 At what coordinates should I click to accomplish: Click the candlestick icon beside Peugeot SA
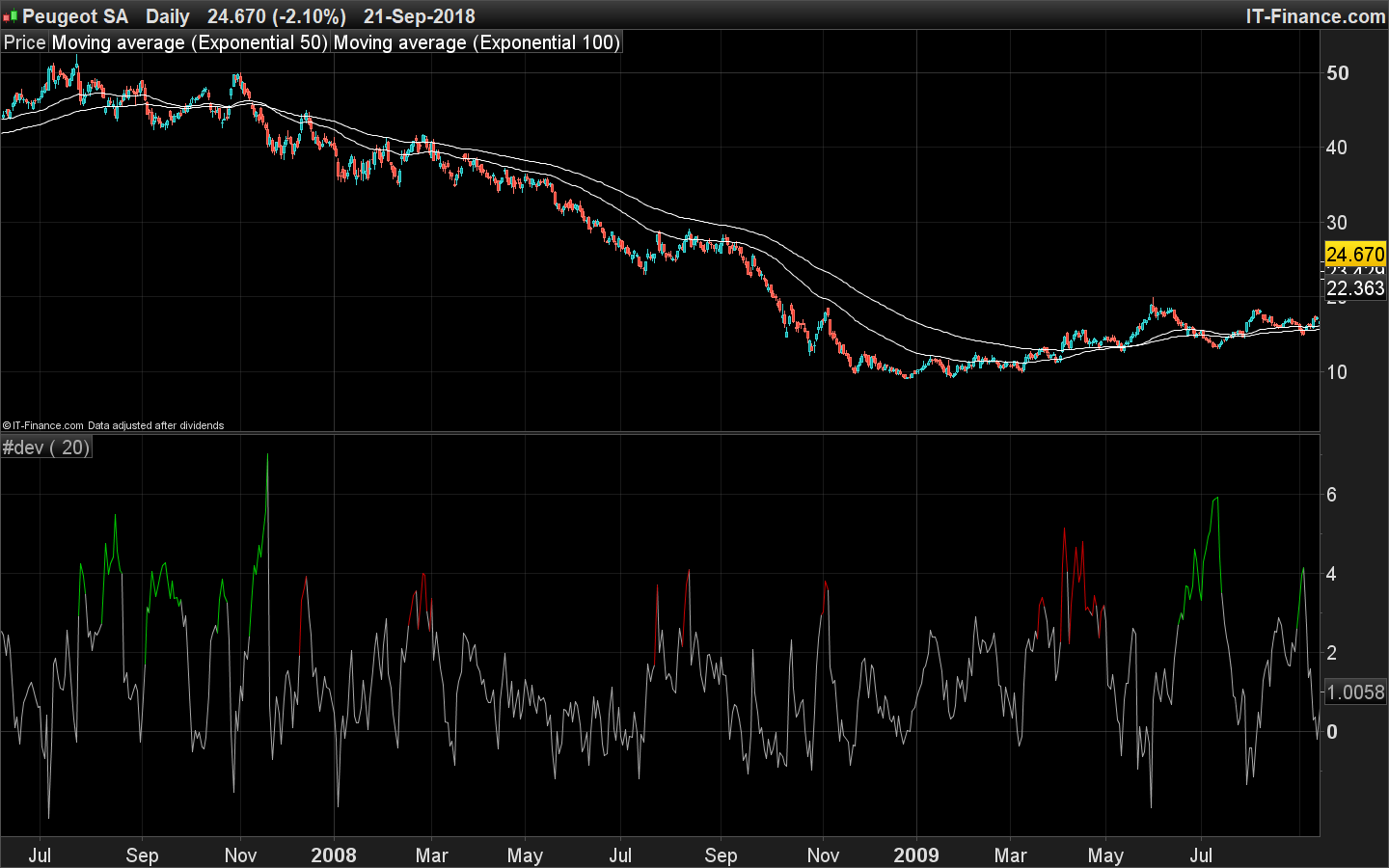[10, 16]
